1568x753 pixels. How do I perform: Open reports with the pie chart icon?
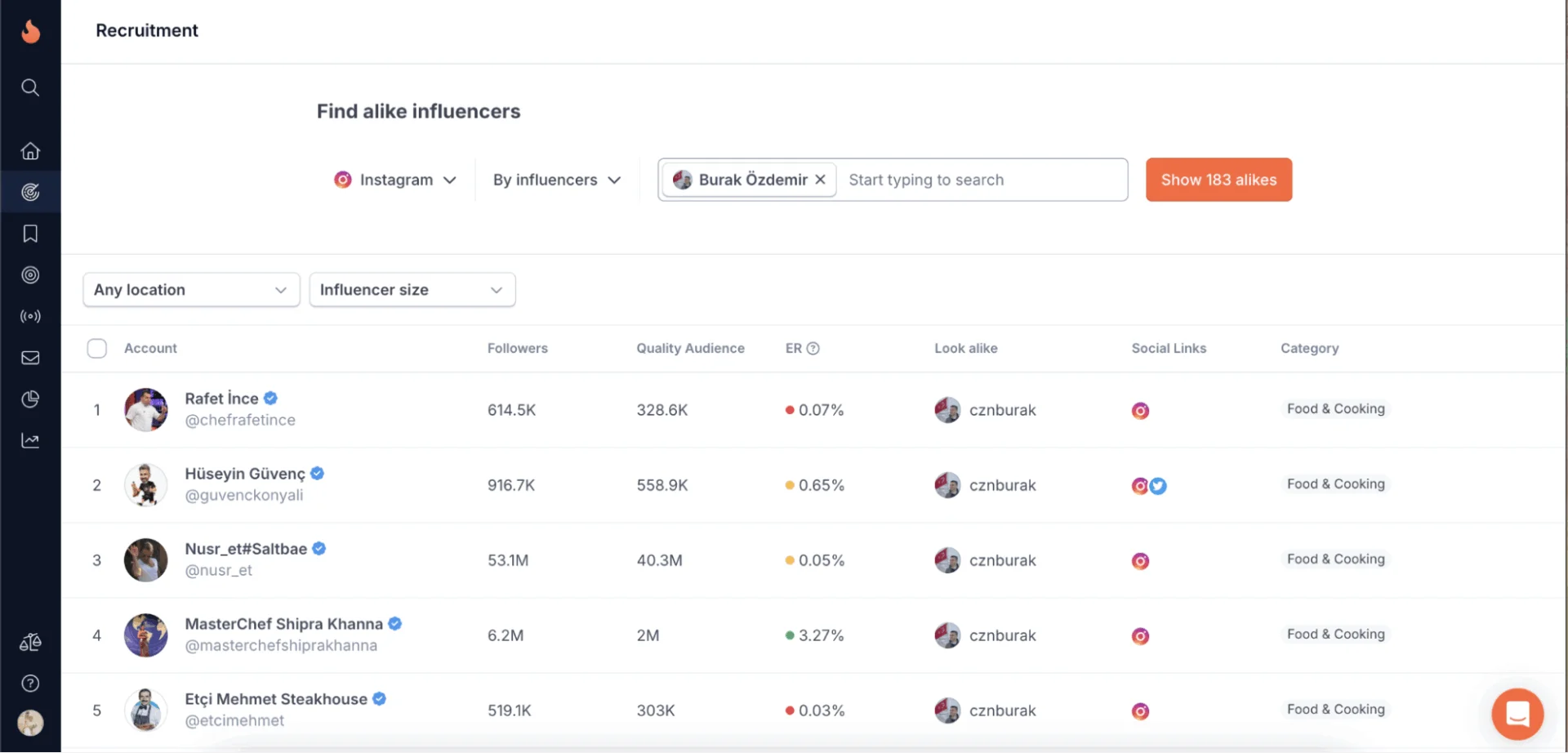(x=30, y=399)
